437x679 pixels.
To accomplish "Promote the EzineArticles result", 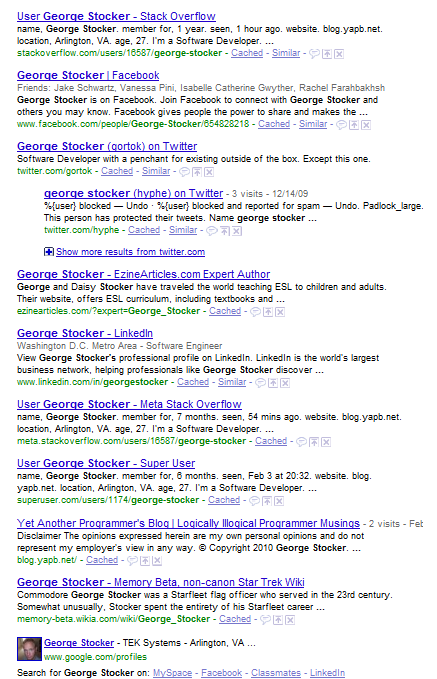I will [269, 312].
